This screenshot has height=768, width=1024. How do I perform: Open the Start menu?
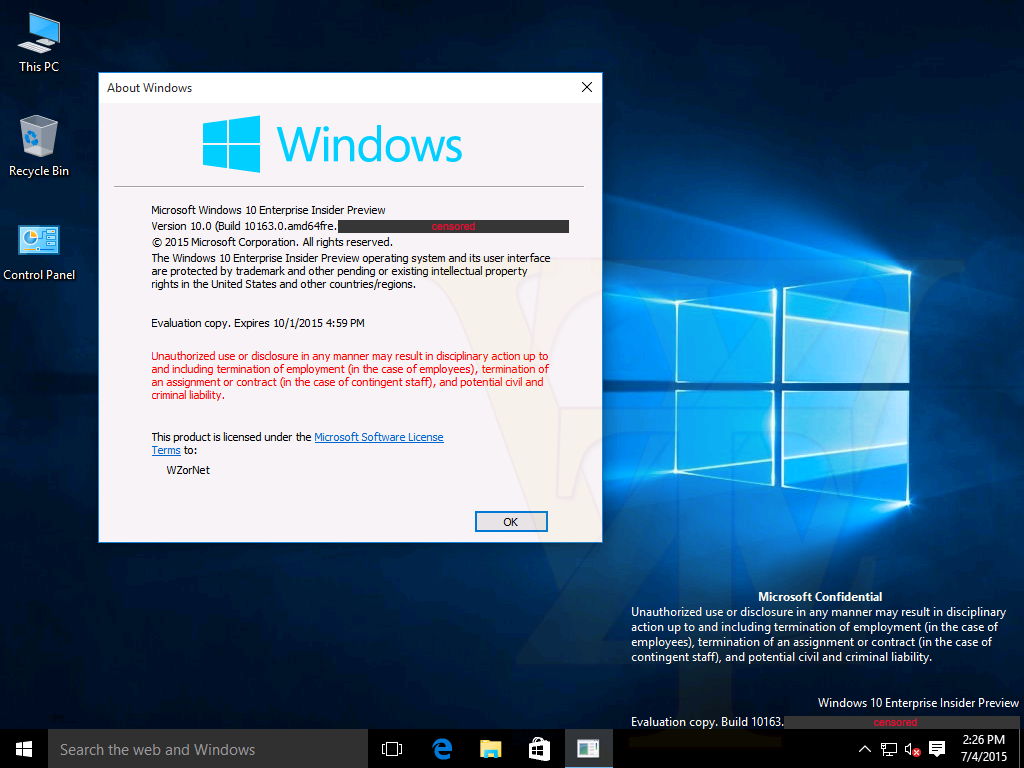point(24,749)
